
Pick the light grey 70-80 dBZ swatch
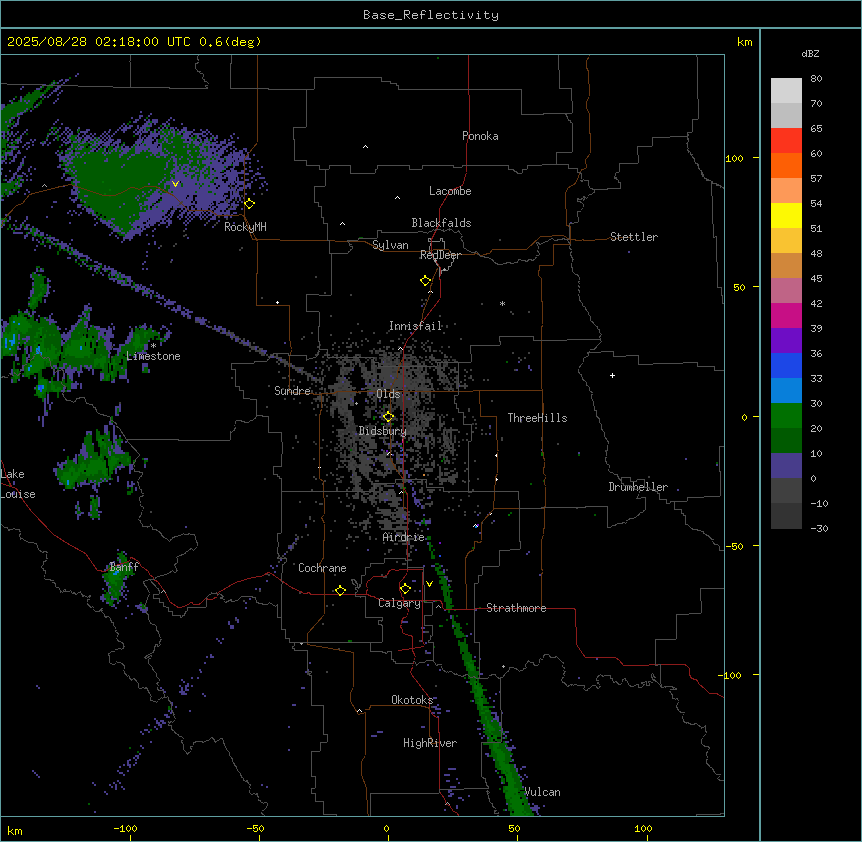[x=786, y=91]
